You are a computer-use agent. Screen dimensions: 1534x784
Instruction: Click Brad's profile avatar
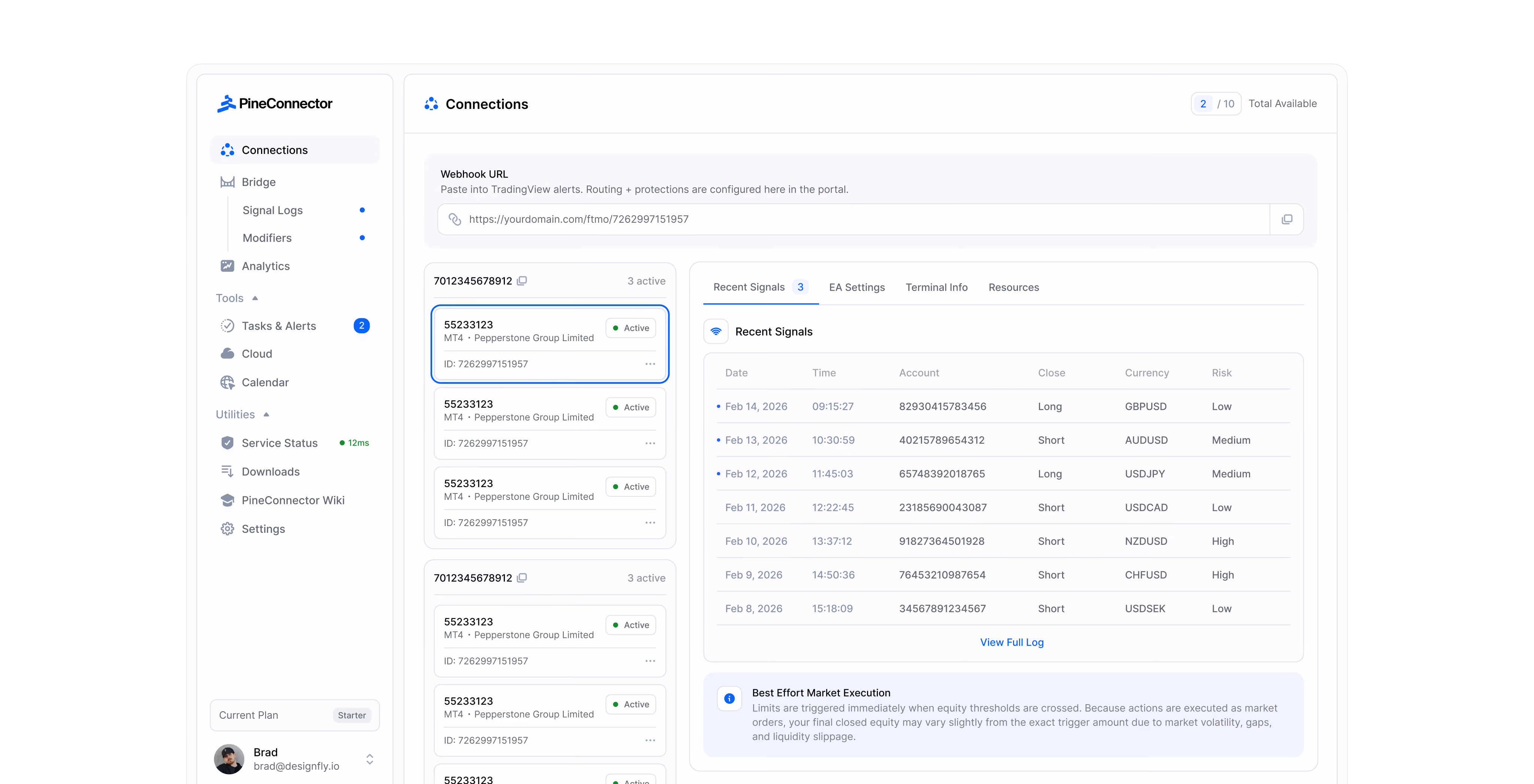[229, 759]
